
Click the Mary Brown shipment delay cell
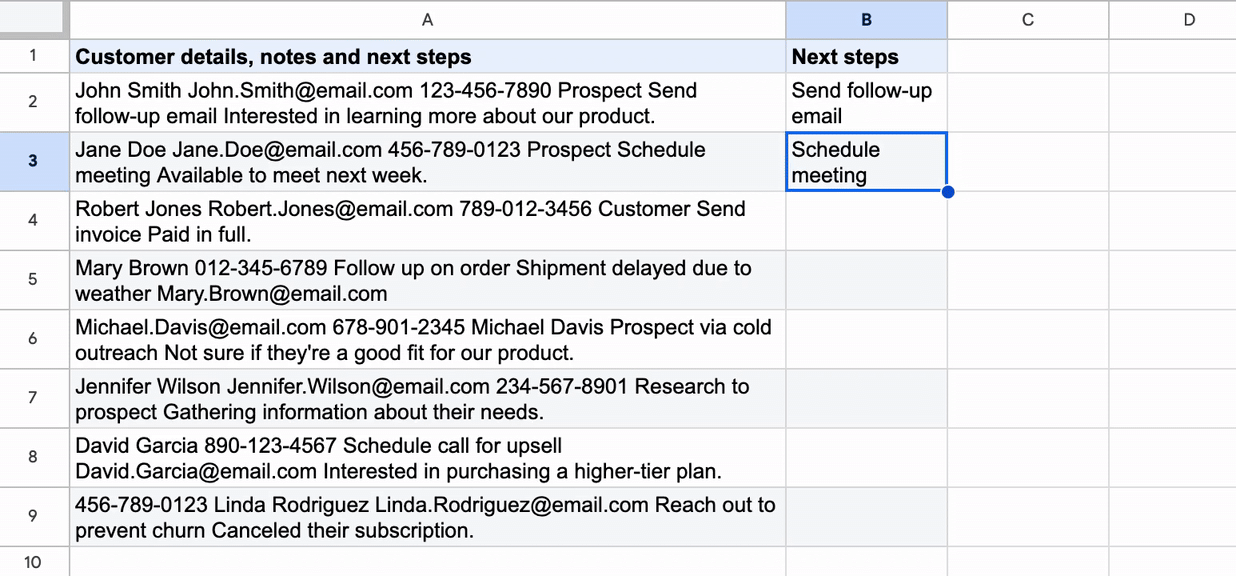(x=427, y=280)
